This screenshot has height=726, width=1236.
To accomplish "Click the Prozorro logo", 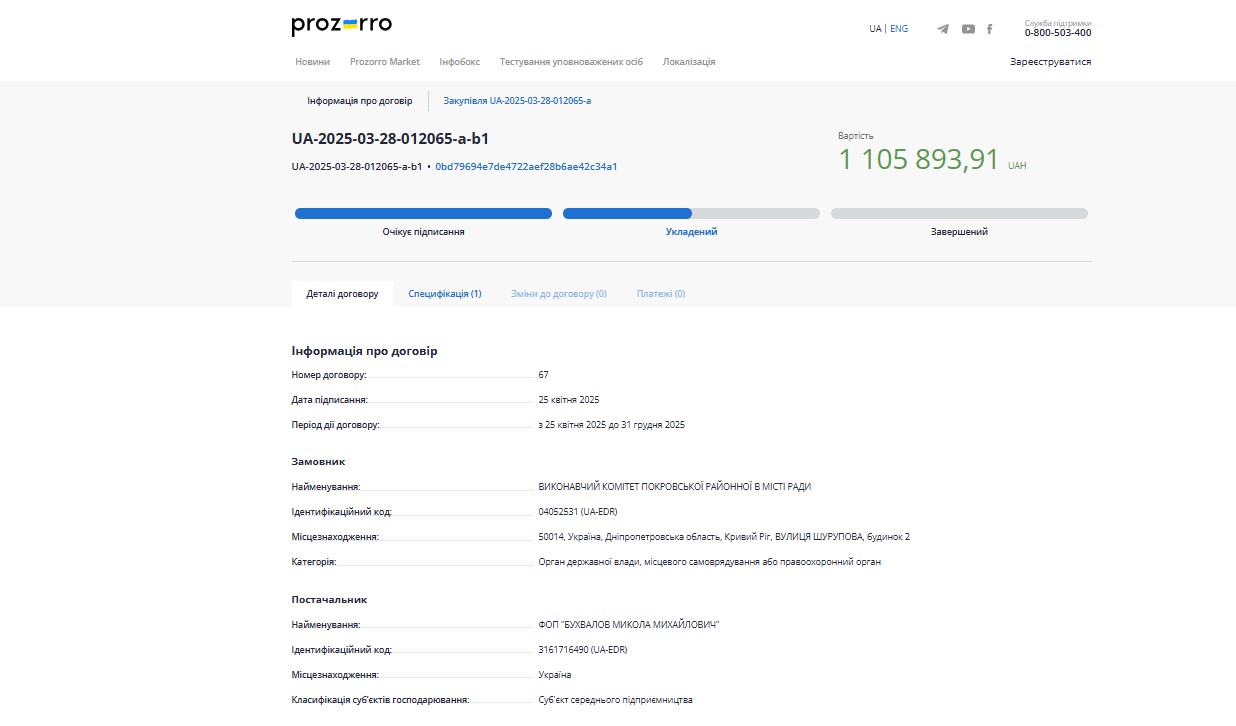I will point(341,26).
